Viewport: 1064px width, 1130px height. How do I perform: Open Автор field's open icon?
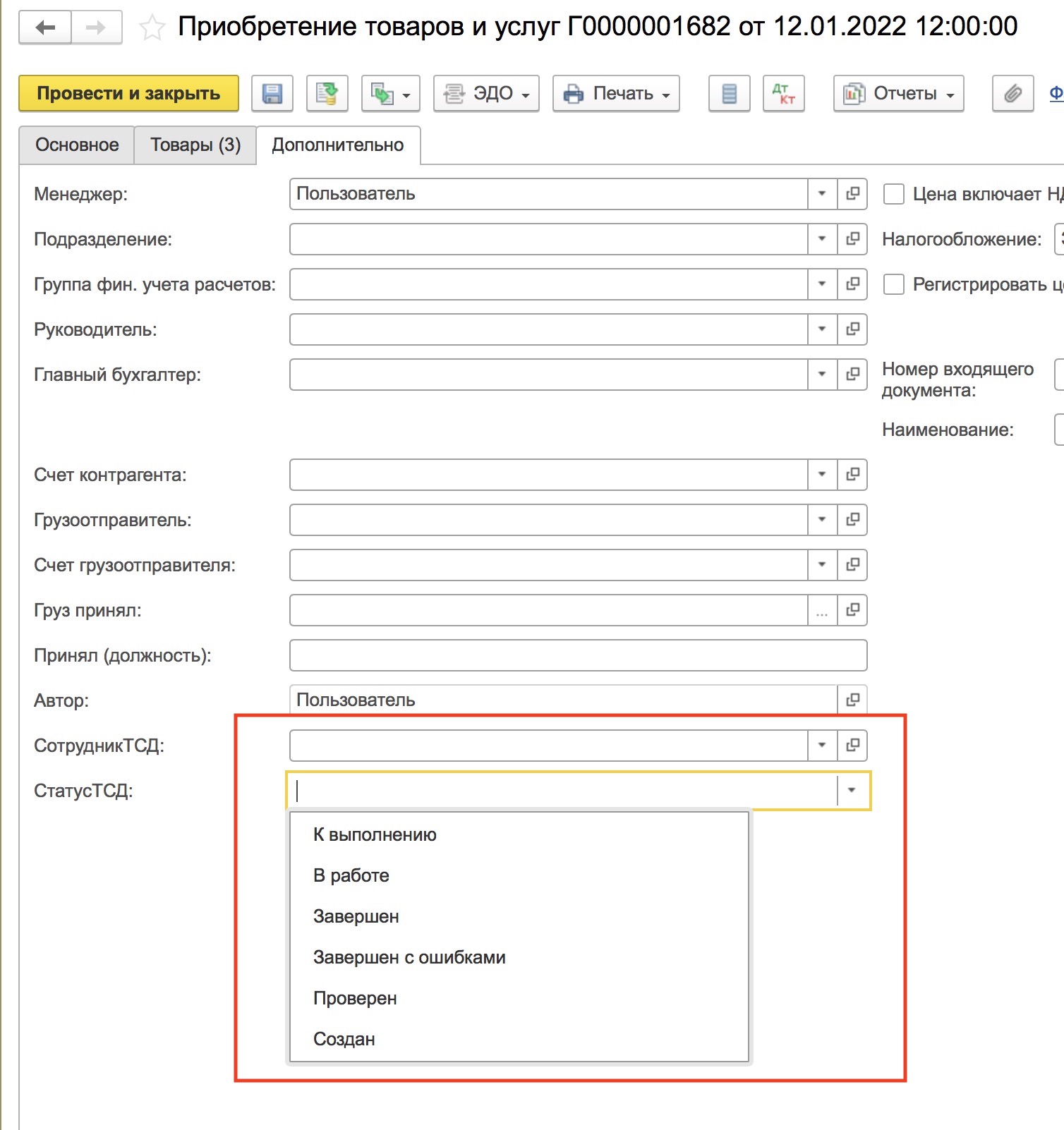852,700
